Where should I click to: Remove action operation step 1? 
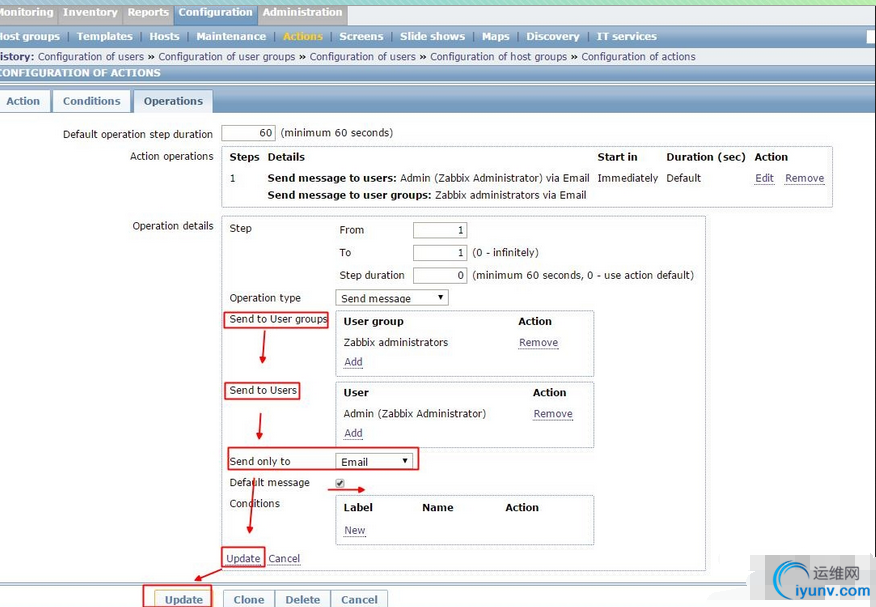[804, 178]
